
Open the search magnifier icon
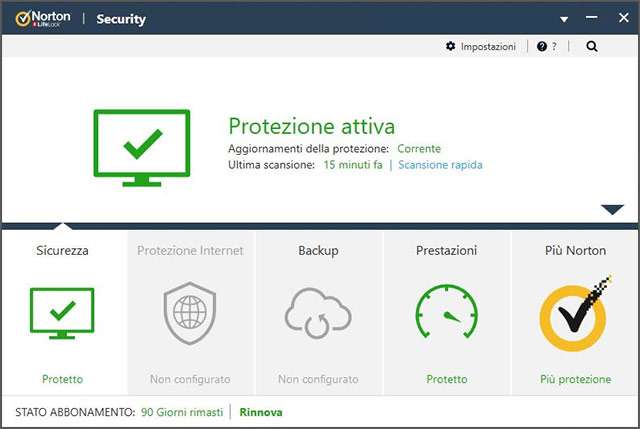[x=592, y=46]
